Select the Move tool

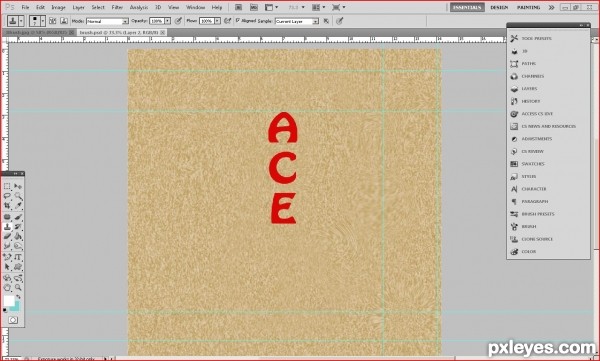[x=18, y=186]
